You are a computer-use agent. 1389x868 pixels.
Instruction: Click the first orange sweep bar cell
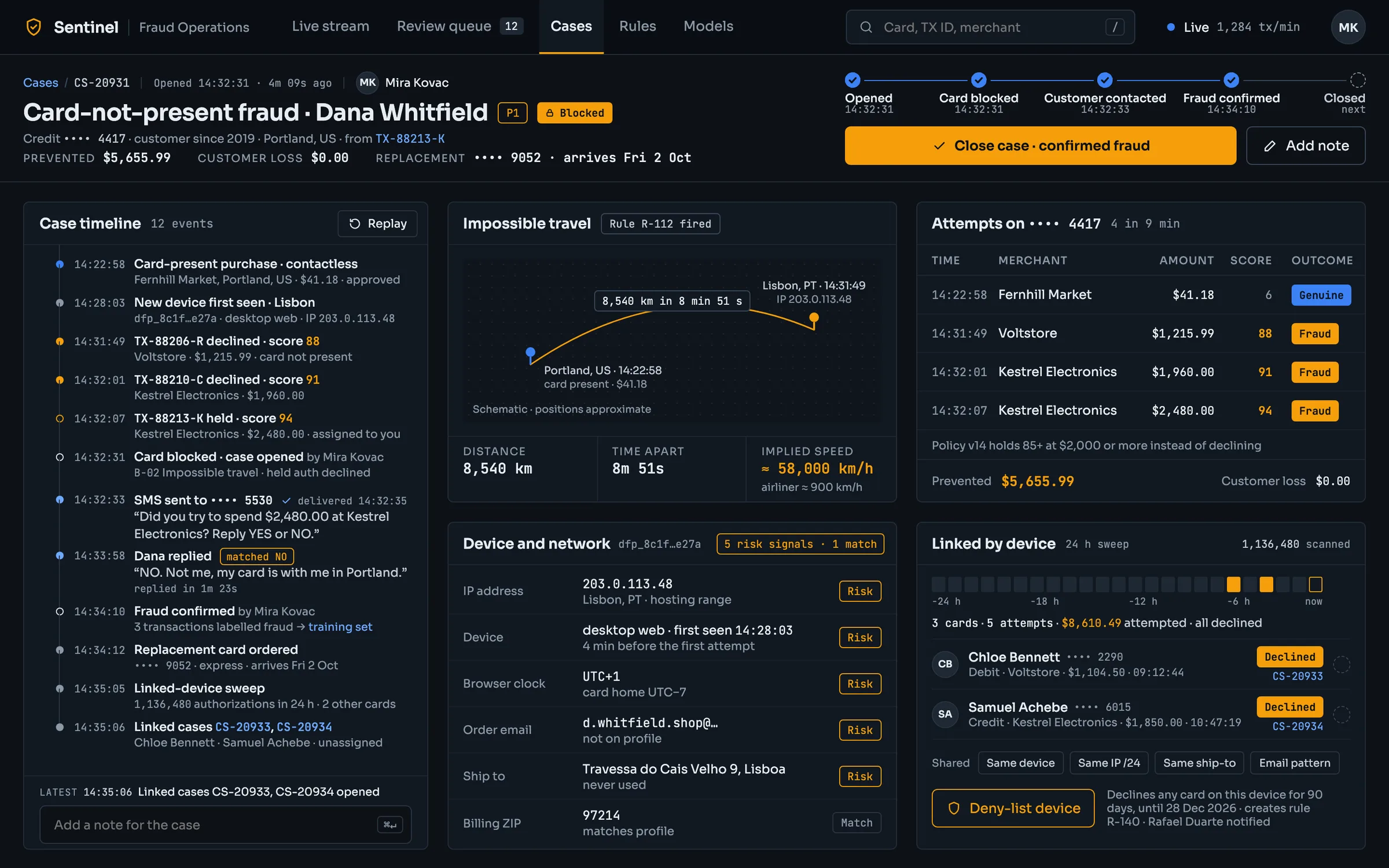click(1233, 584)
